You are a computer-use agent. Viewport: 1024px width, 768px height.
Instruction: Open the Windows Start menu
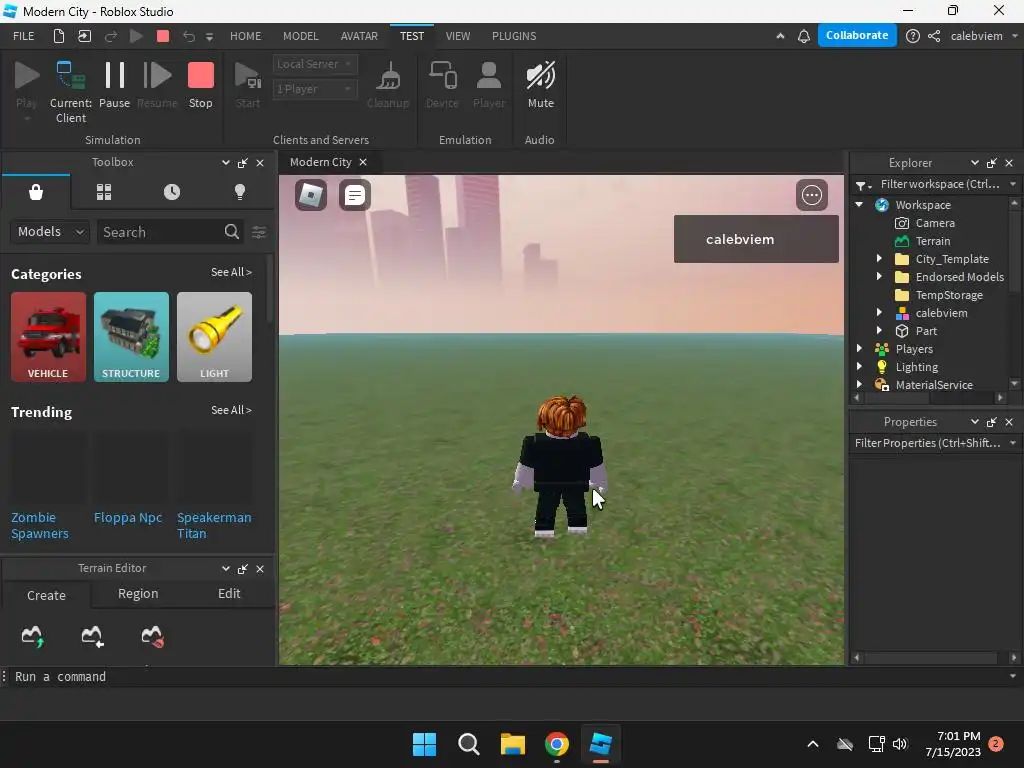pos(424,744)
